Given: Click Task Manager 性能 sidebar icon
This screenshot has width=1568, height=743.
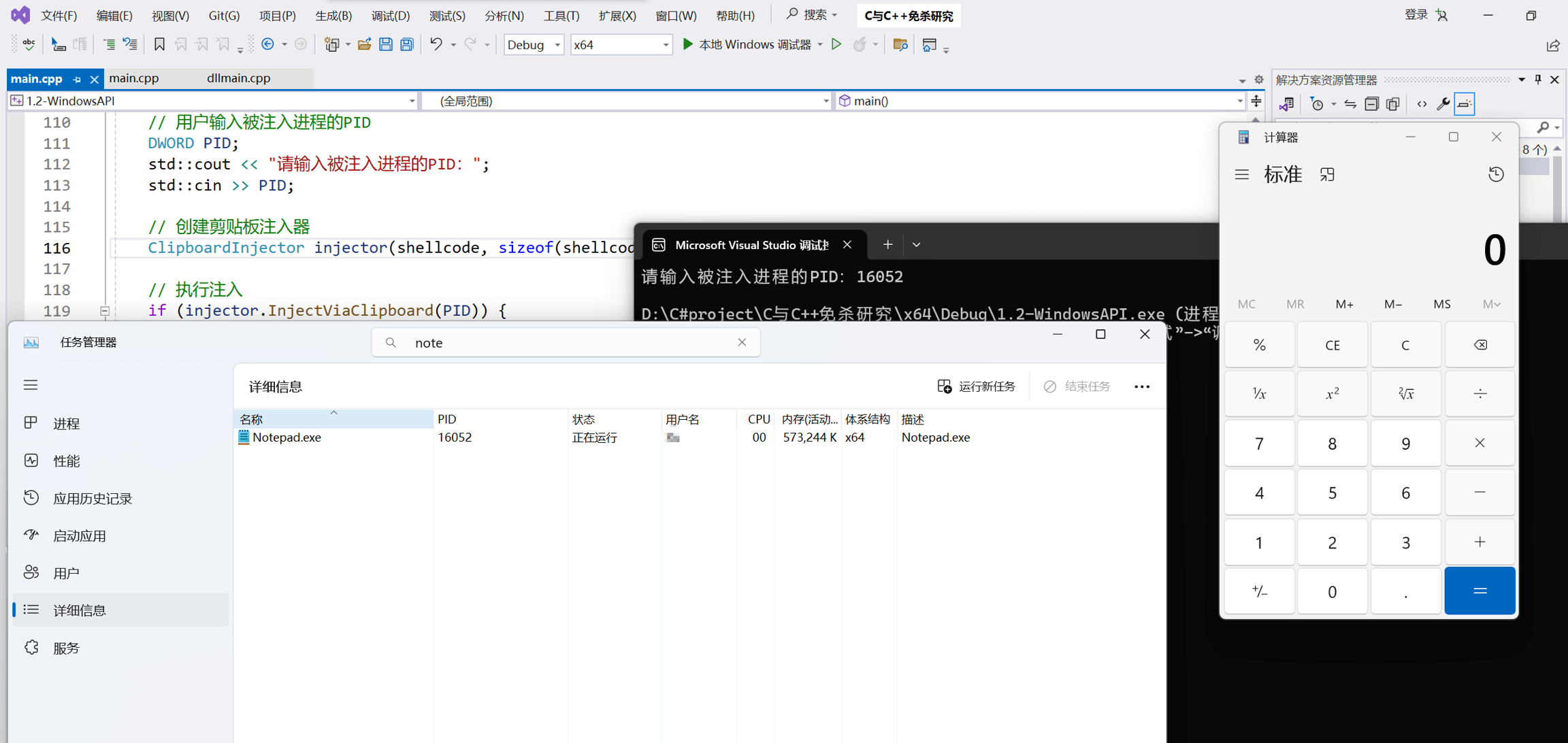Looking at the screenshot, I should pyautogui.click(x=31, y=461).
